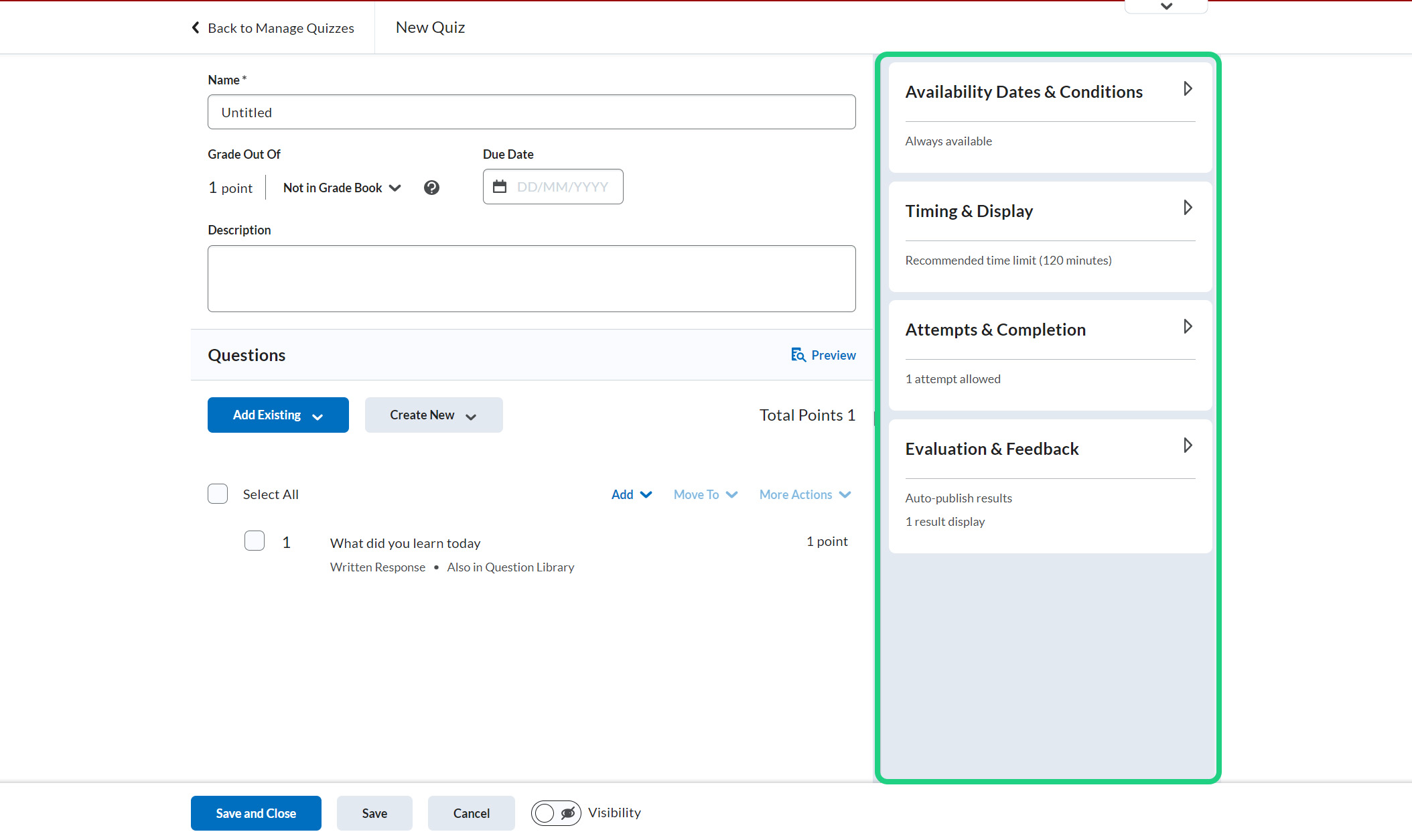Check the Select All checkbox
Screen dimensions: 1412x840
click(x=218, y=494)
